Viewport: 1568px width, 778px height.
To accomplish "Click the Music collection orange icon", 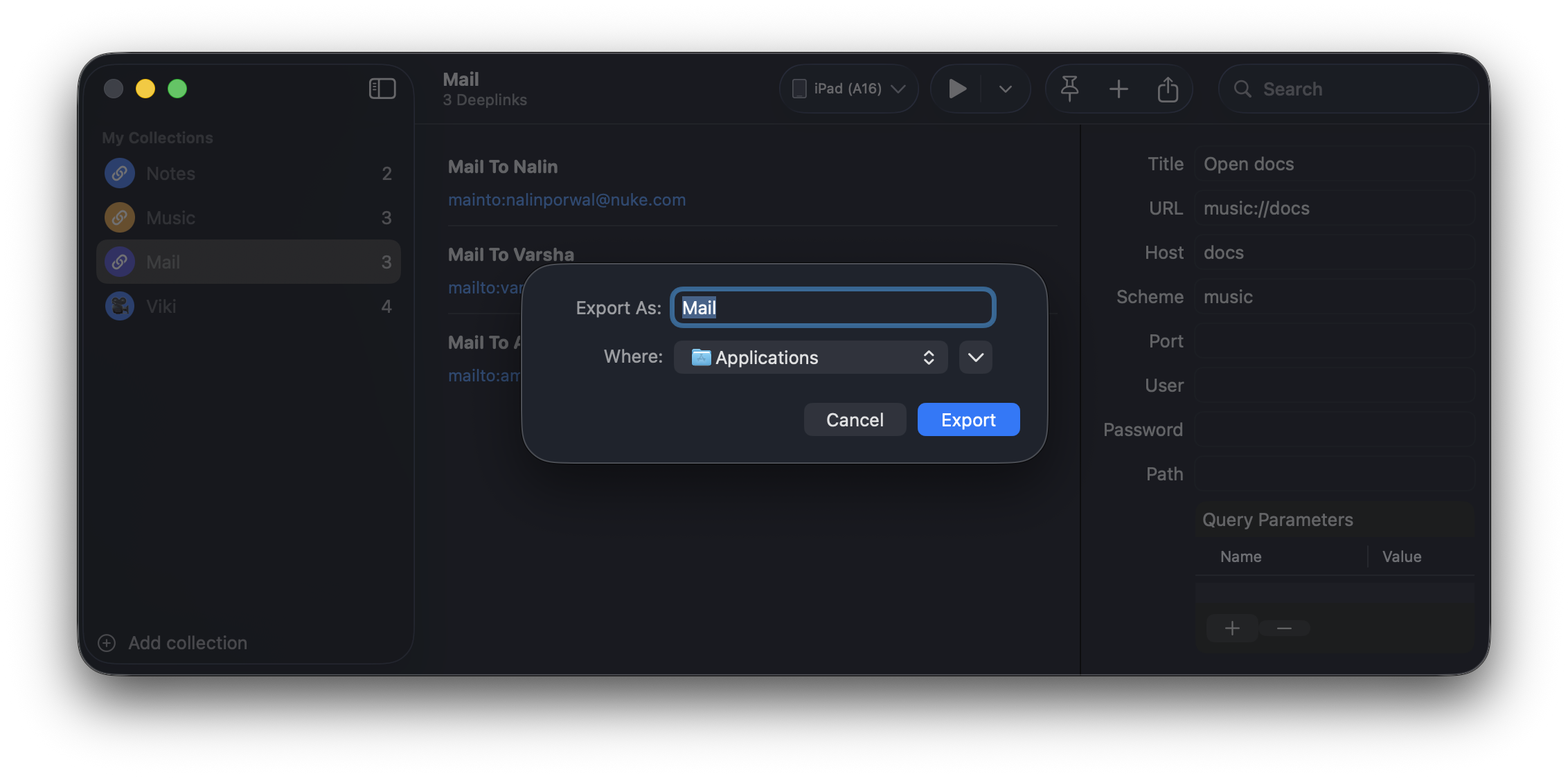I will point(120,217).
